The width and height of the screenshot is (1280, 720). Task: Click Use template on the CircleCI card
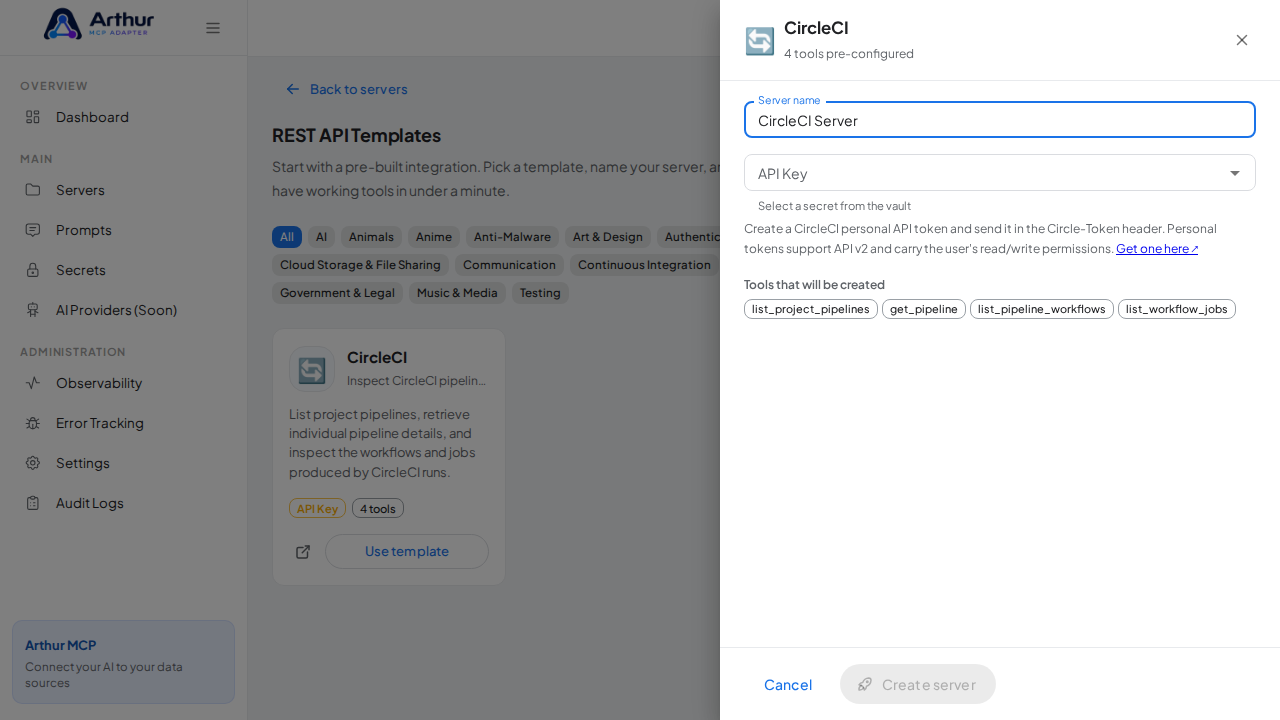(407, 552)
